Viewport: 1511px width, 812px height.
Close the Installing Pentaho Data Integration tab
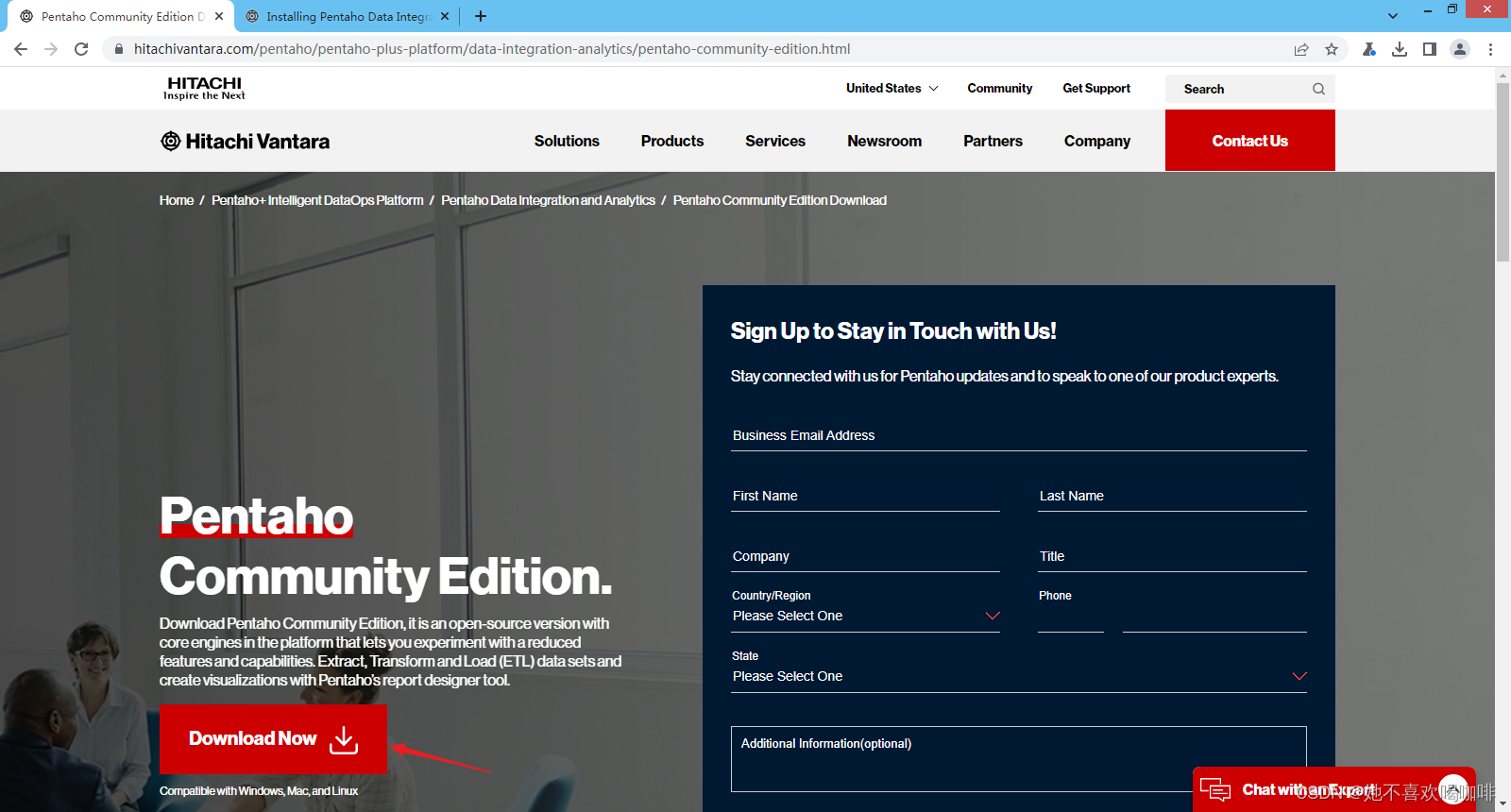coord(445,16)
